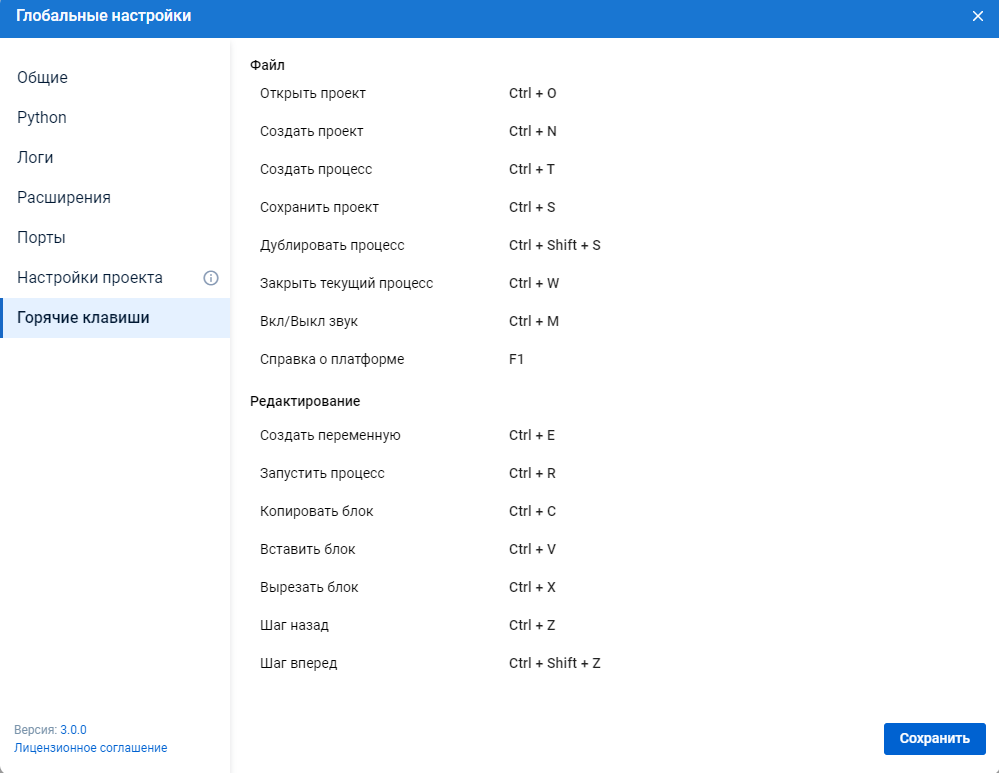The height and width of the screenshot is (773, 999).
Task: Select the Логи sidebar item
Action: 36,158
